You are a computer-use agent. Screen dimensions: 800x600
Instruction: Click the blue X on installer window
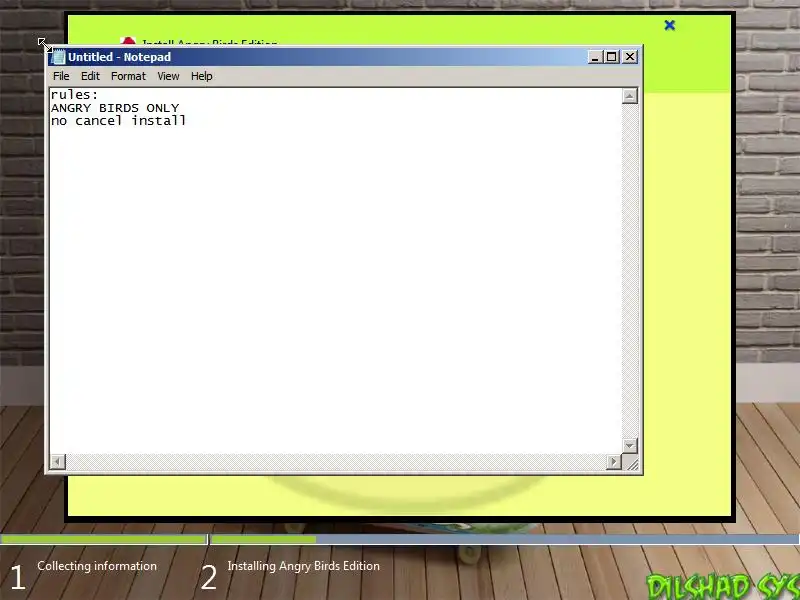(x=670, y=25)
